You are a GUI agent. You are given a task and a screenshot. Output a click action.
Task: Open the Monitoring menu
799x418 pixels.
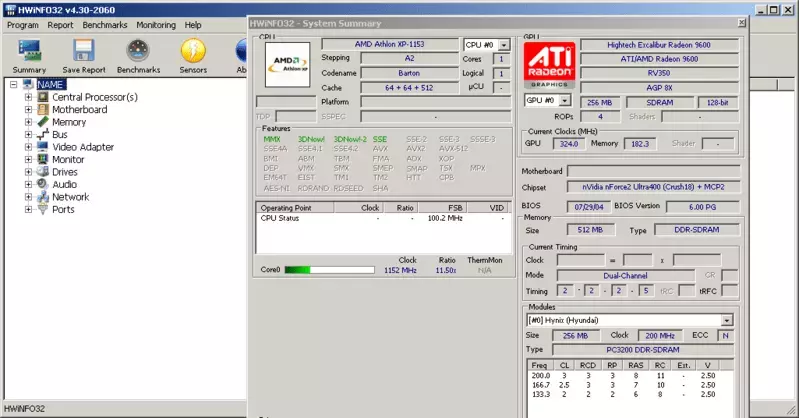pos(156,25)
